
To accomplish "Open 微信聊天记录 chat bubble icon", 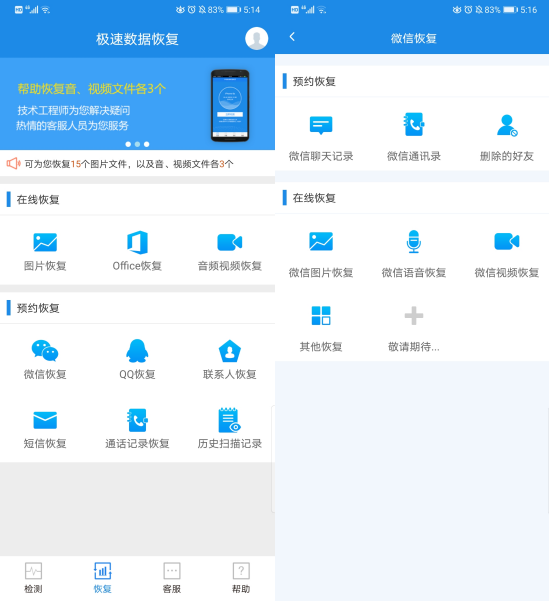I will pyautogui.click(x=321, y=125).
